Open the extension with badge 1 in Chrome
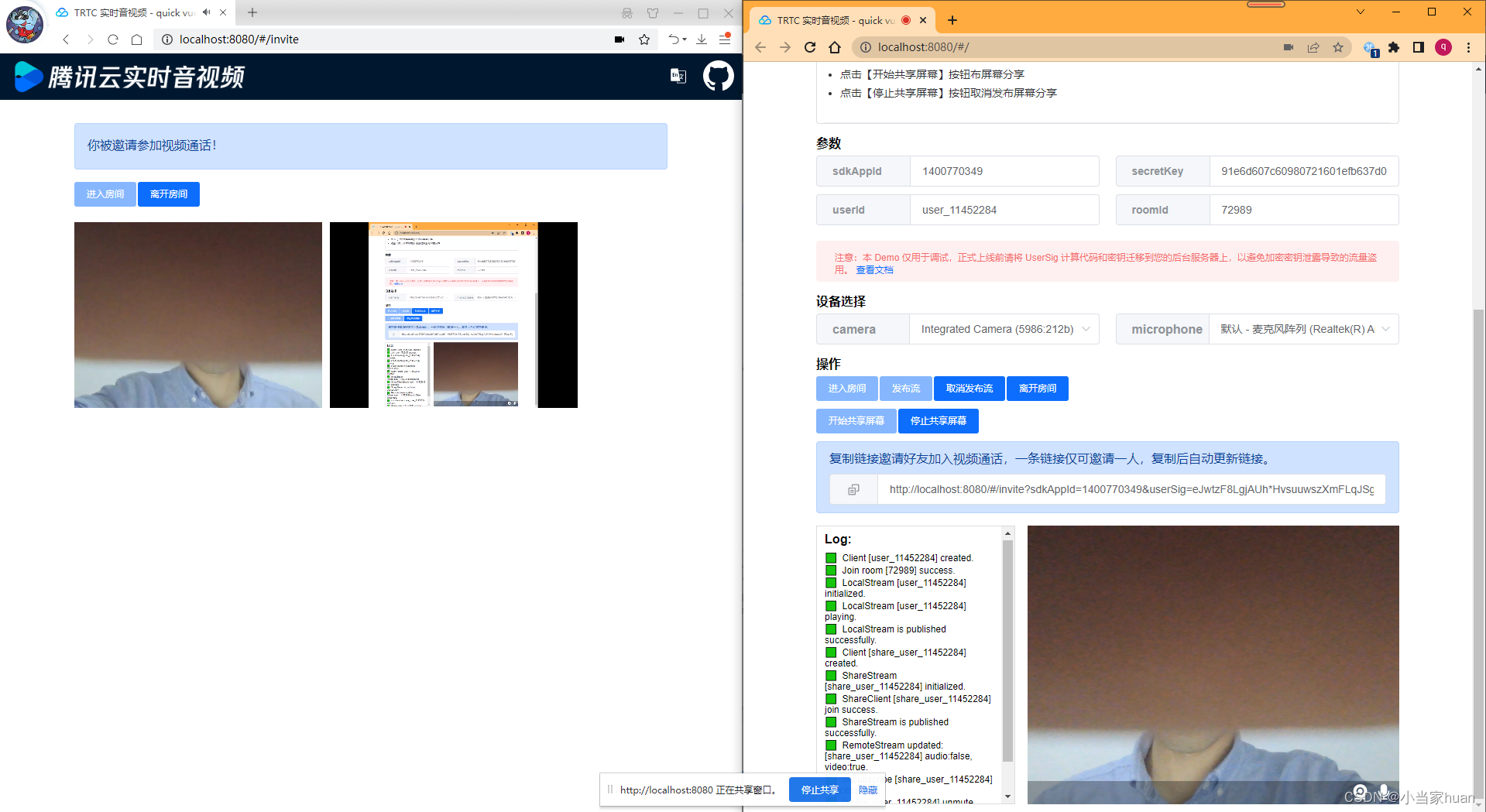Viewport: 1486px width, 812px height. click(1370, 49)
